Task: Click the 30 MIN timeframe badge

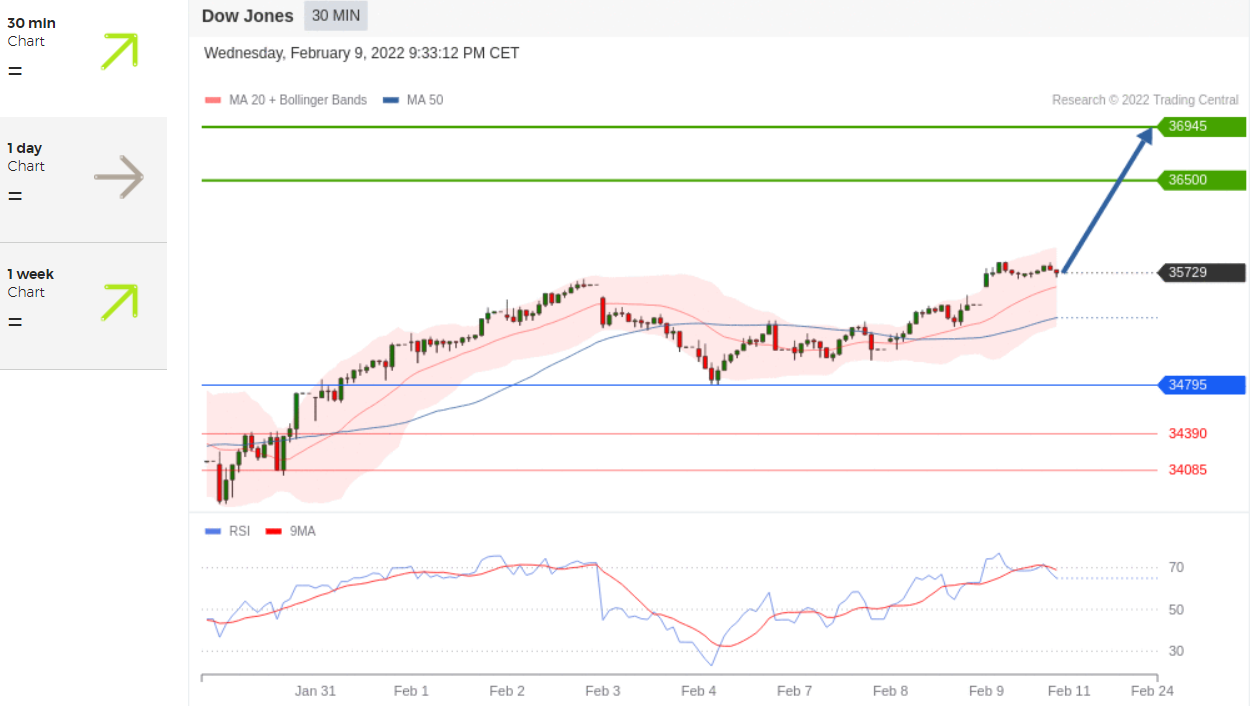Action: (x=336, y=16)
